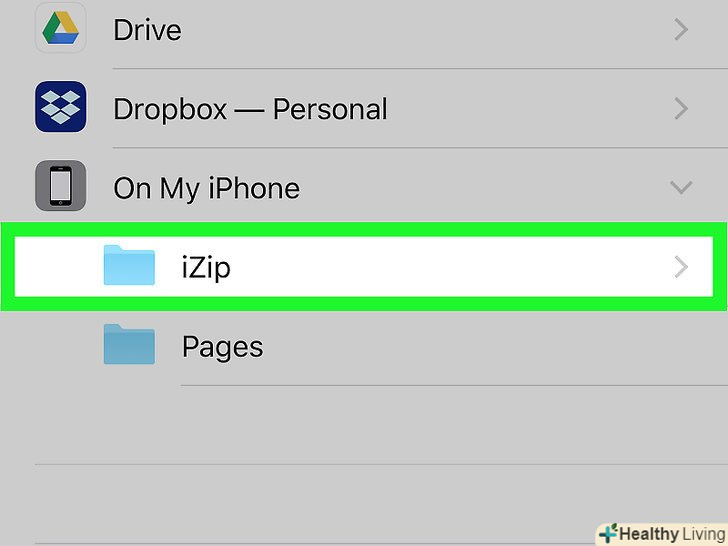Open iZip using its right chevron

click(681, 267)
